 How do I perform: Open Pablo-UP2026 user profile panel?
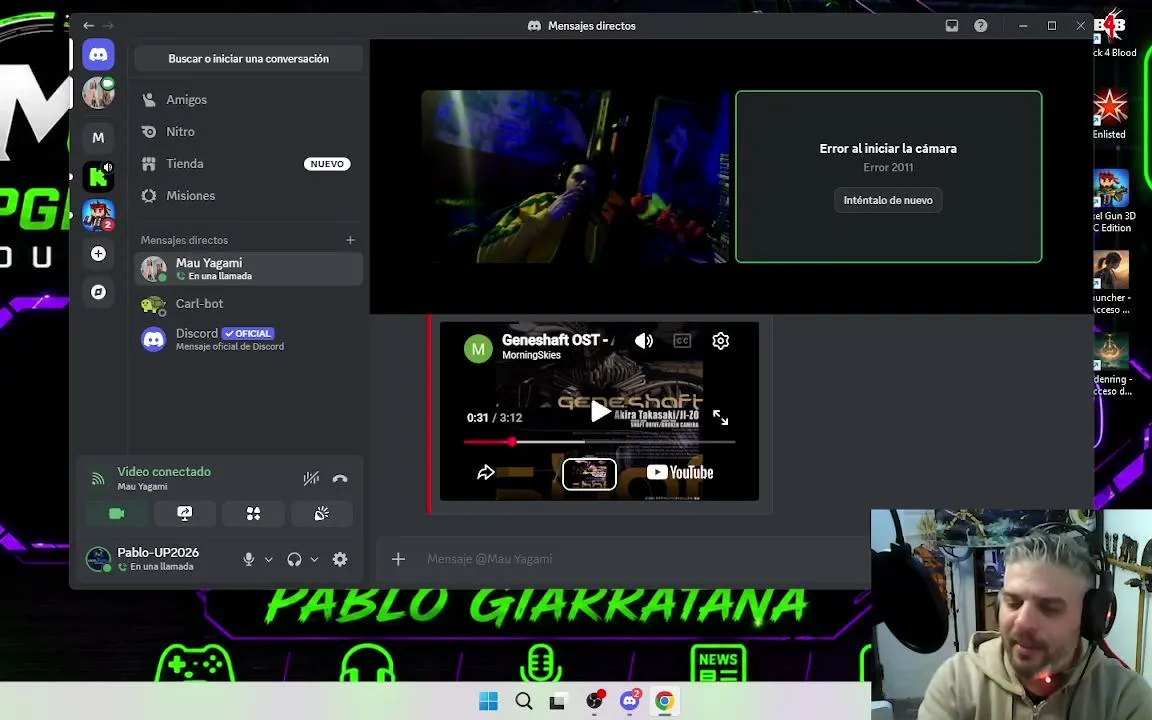(159, 559)
